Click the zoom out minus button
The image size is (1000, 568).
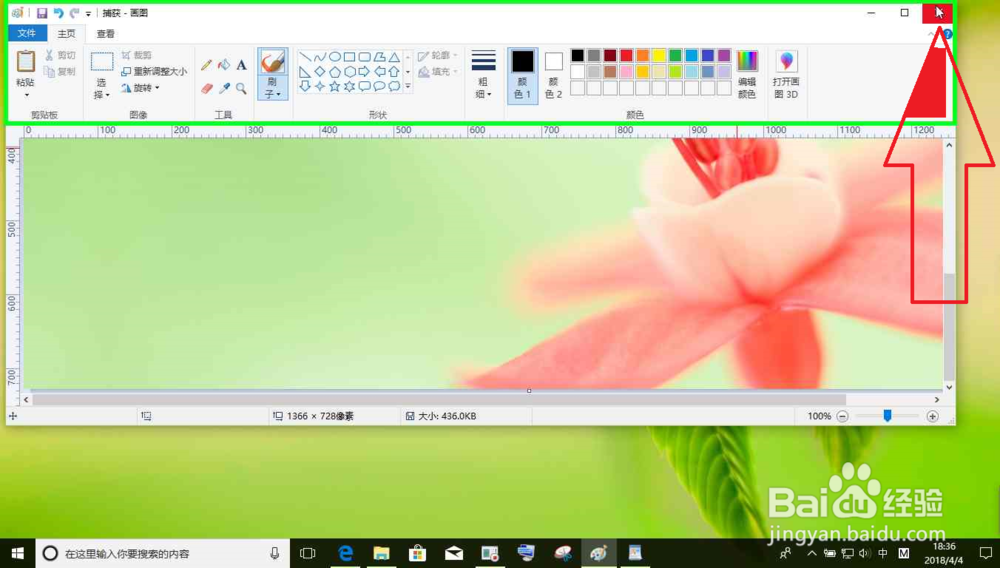[x=842, y=416]
